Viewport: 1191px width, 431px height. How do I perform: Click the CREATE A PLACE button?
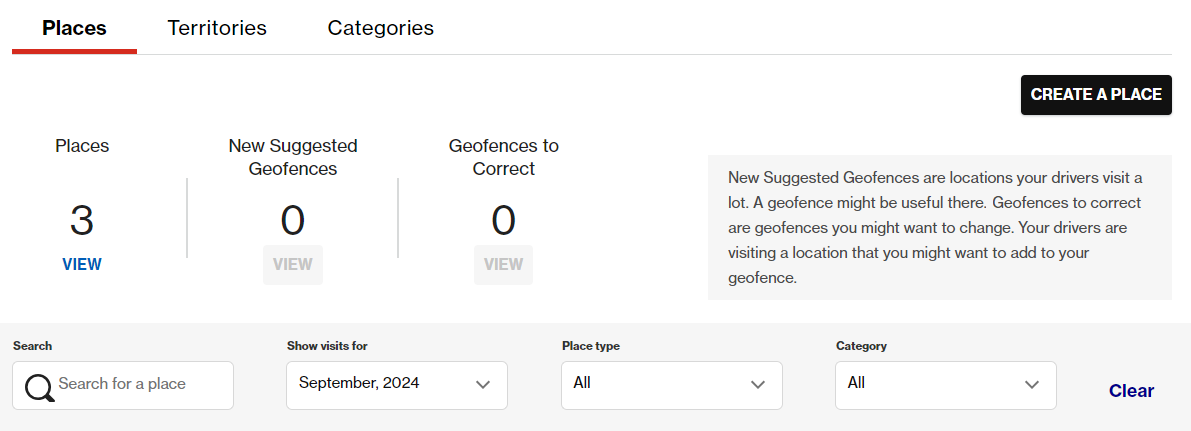point(1096,95)
